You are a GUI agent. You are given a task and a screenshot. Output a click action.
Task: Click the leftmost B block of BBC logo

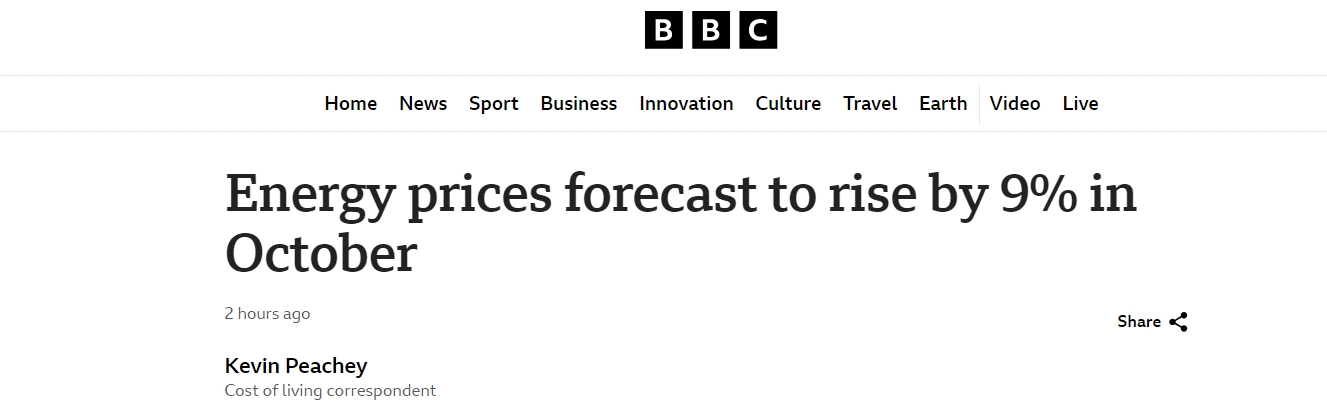point(663,31)
